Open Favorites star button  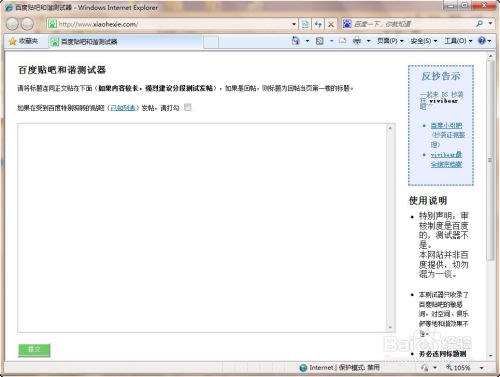click(24, 41)
